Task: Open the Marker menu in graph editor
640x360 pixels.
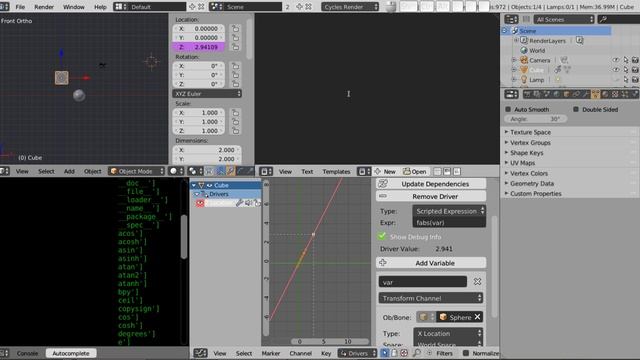Action: tap(271, 353)
